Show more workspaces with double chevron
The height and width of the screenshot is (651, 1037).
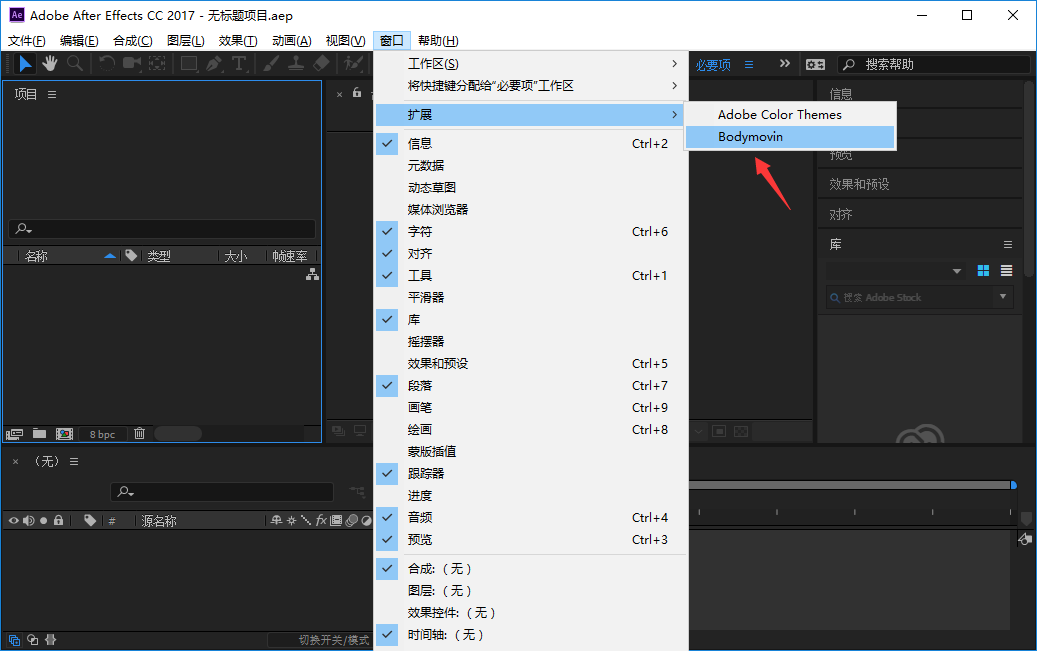point(784,64)
